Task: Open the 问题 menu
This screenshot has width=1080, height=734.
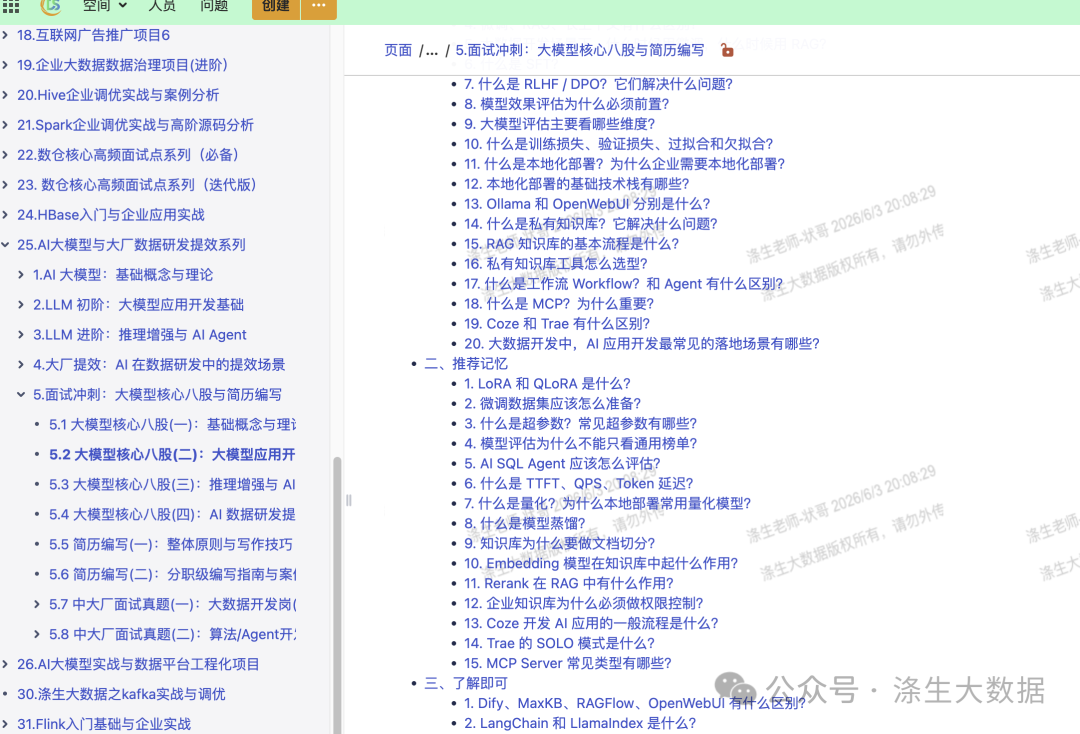Action: coord(214,6)
